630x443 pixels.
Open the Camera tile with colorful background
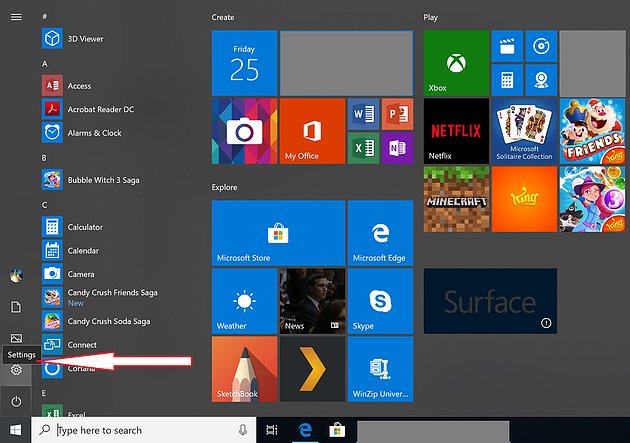[244, 131]
